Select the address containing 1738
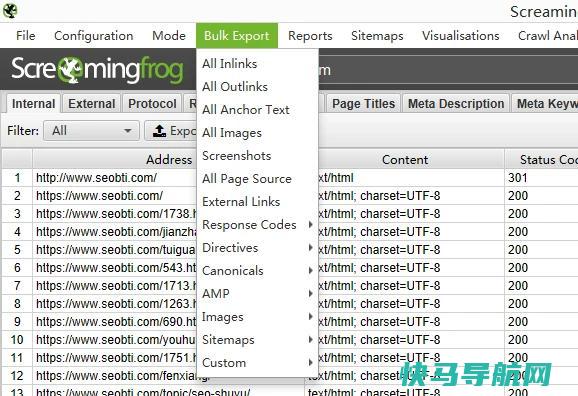This screenshot has height=396, width=578. pos(116,213)
